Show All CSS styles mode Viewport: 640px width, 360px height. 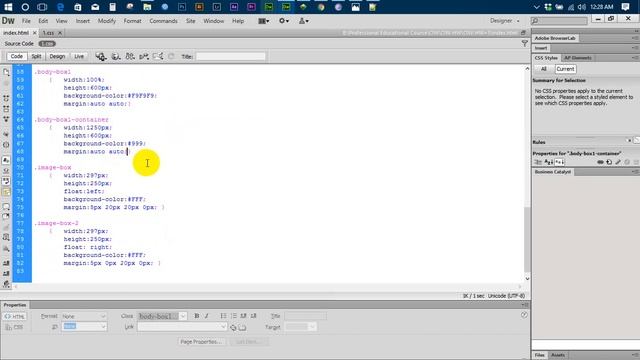[544, 69]
